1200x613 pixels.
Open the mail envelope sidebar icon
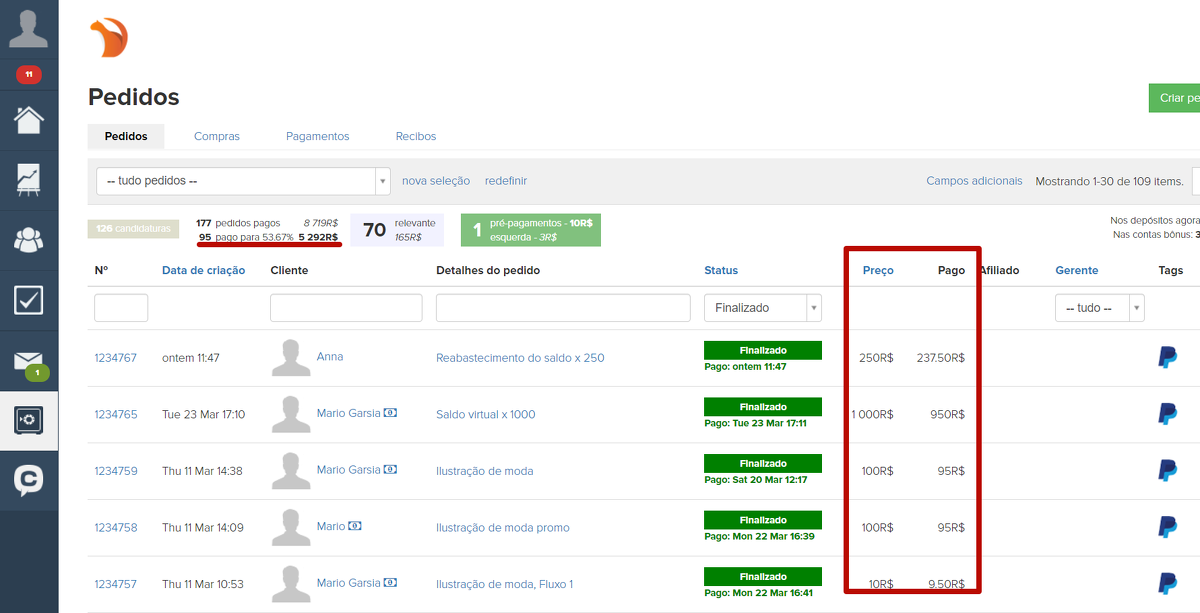(28, 361)
